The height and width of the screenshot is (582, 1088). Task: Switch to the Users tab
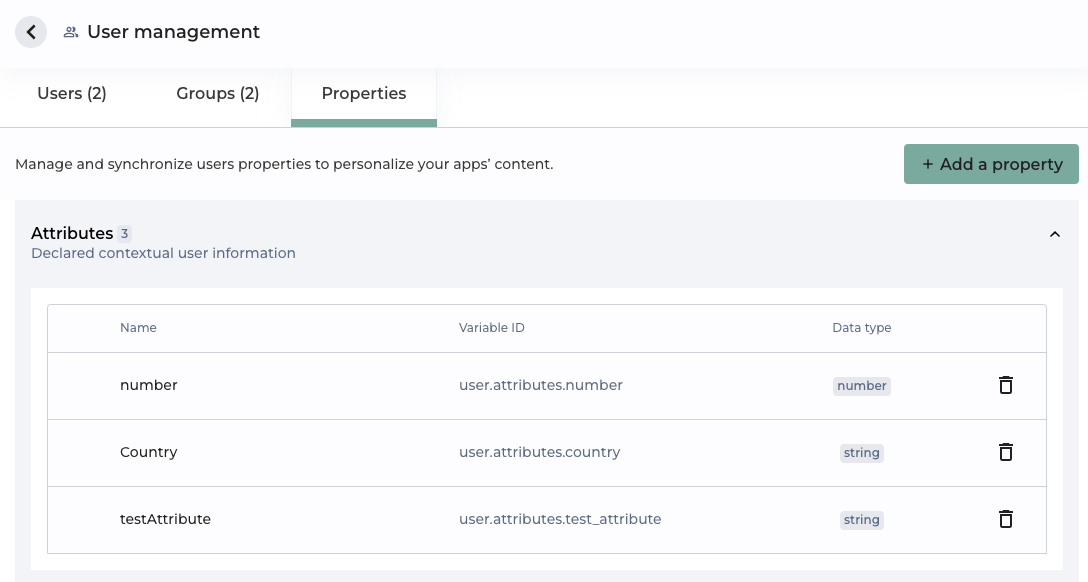coord(72,94)
